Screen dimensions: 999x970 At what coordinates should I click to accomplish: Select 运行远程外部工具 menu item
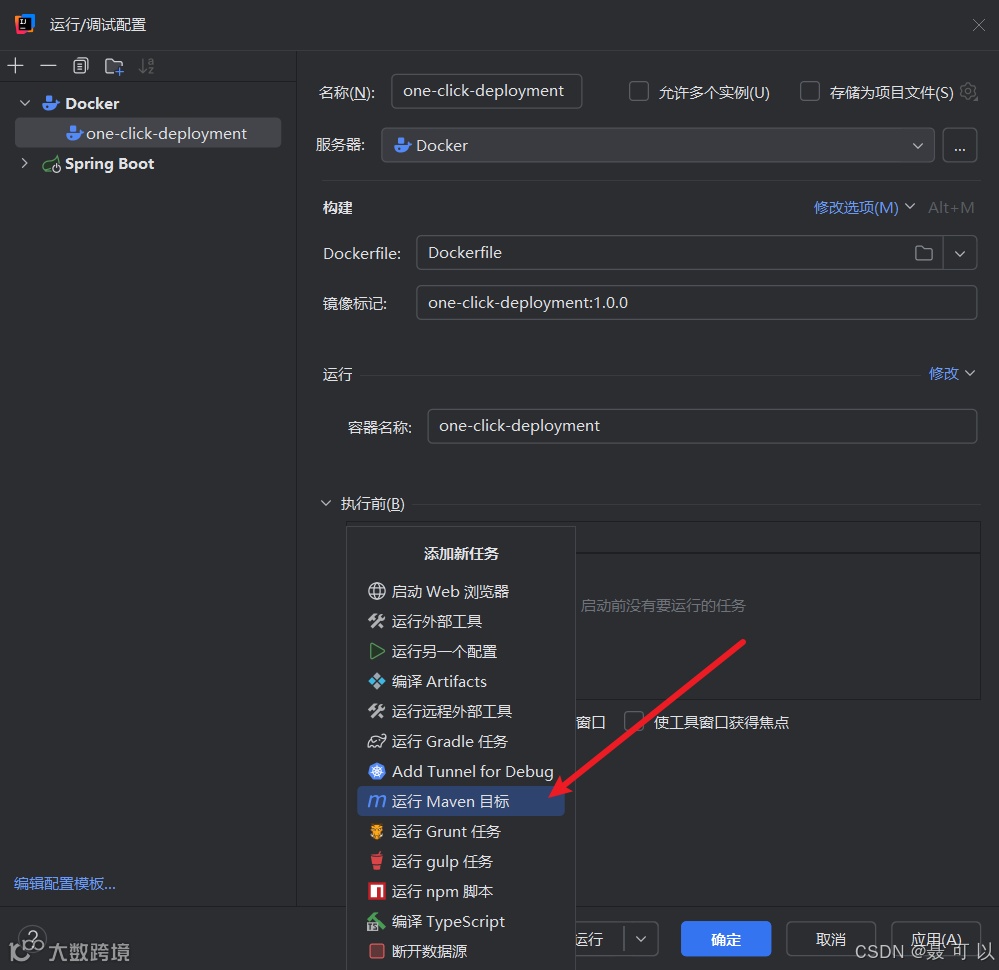pos(461,711)
